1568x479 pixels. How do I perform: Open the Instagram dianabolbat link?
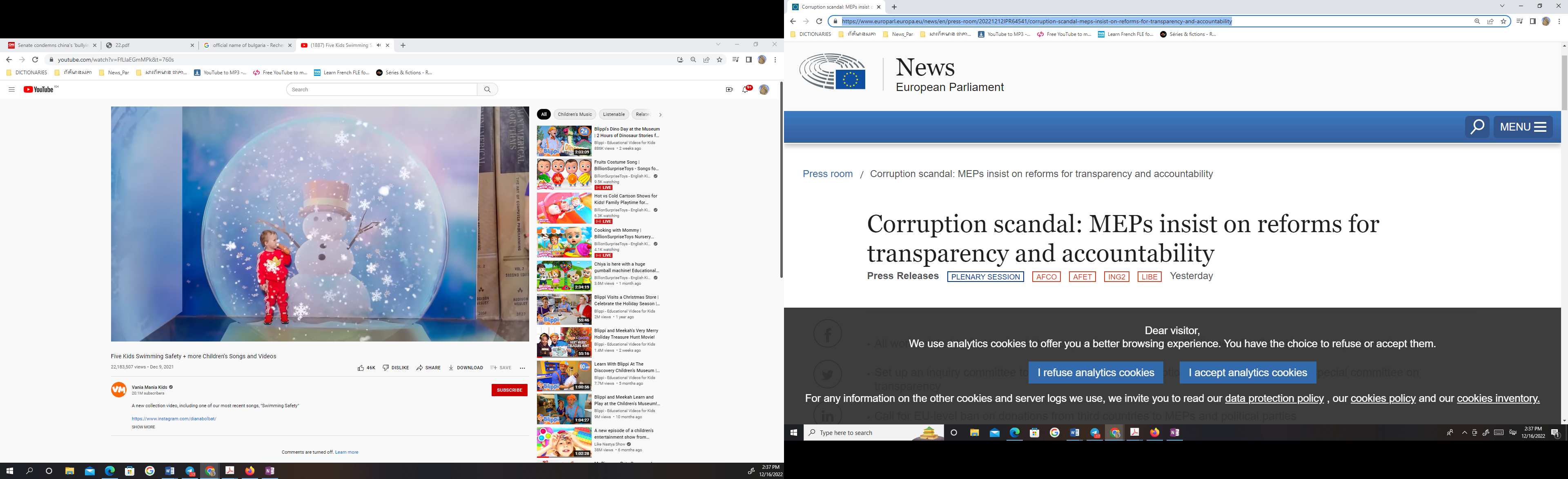point(174,419)
